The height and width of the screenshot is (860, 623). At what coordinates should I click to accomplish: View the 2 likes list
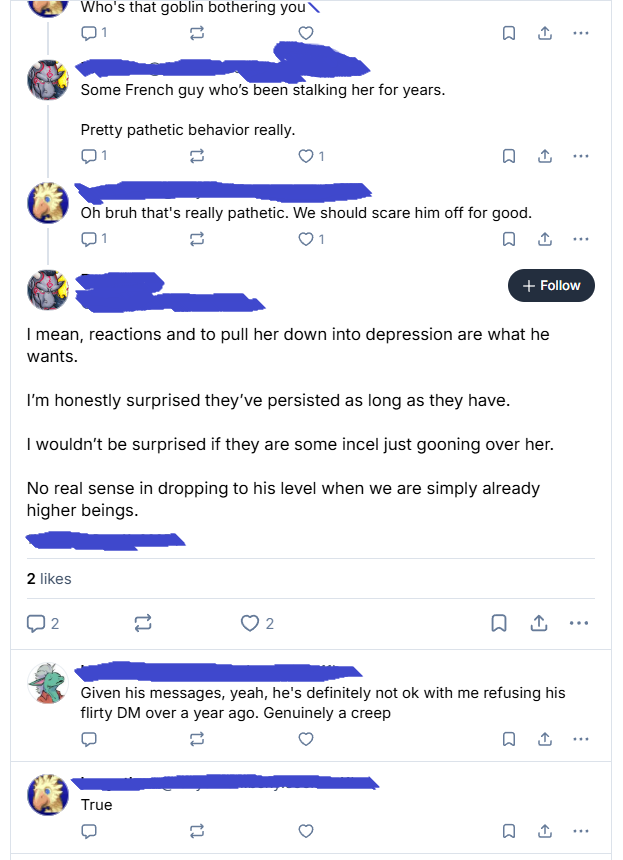click(x=49, y=579)
